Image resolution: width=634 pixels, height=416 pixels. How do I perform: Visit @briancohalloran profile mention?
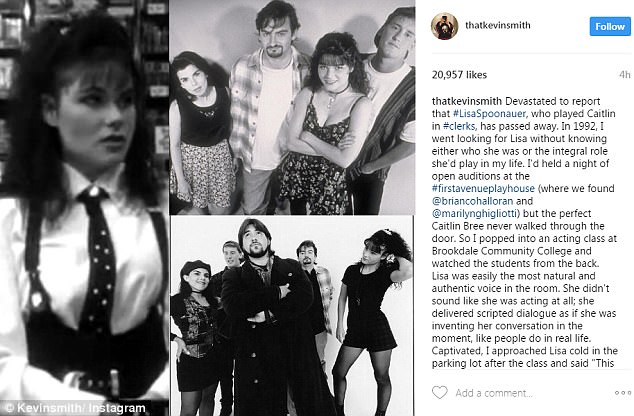[x=472, y=201]
